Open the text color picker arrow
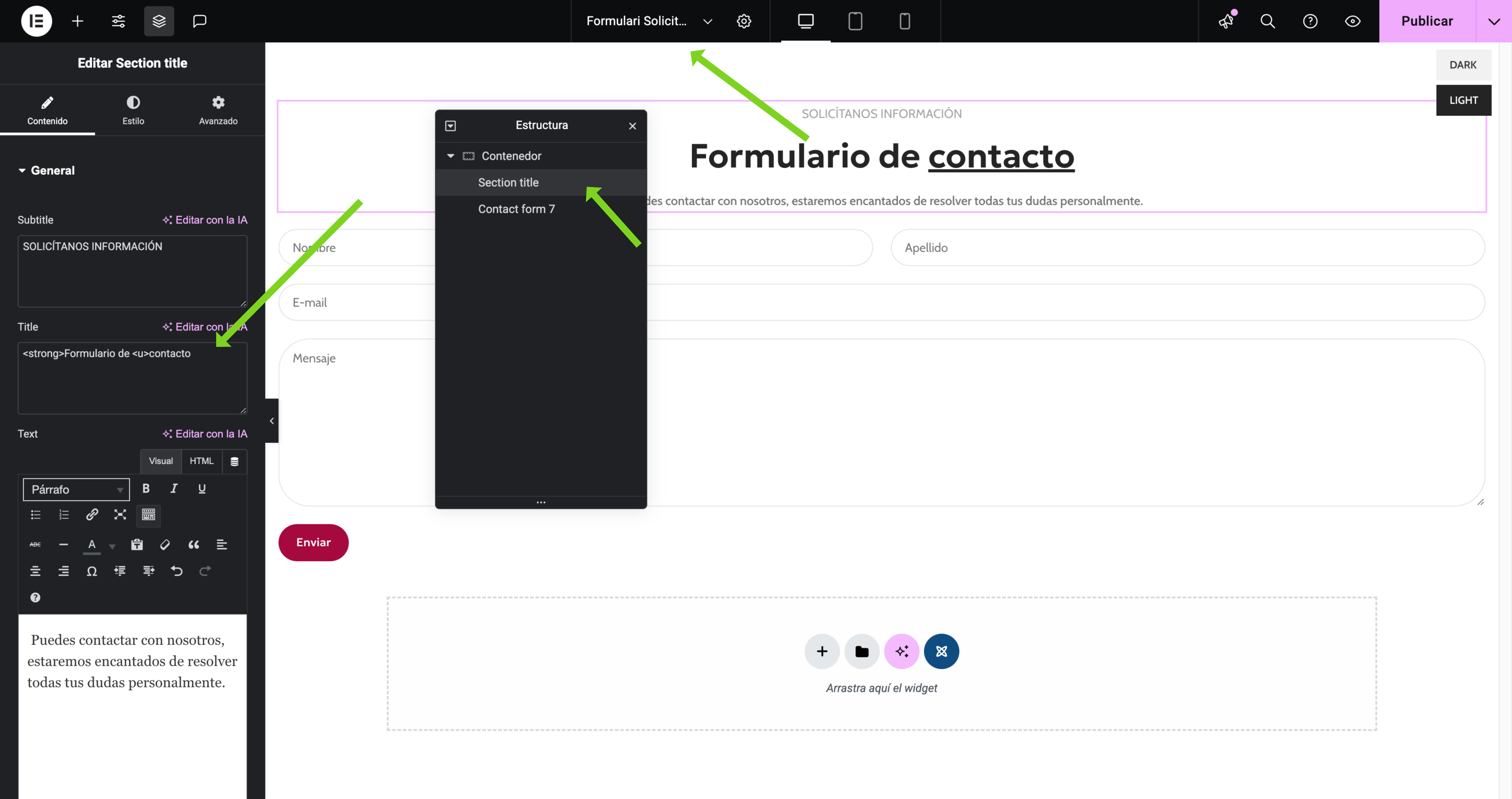1512x799 pixels. pos(112,546)
